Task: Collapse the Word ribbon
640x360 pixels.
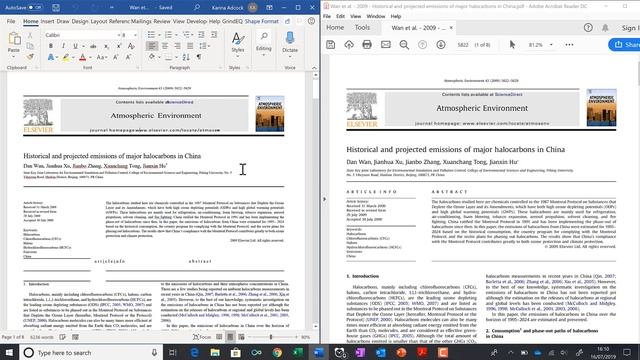Action: pyautogui.click(x=314, y=68)
